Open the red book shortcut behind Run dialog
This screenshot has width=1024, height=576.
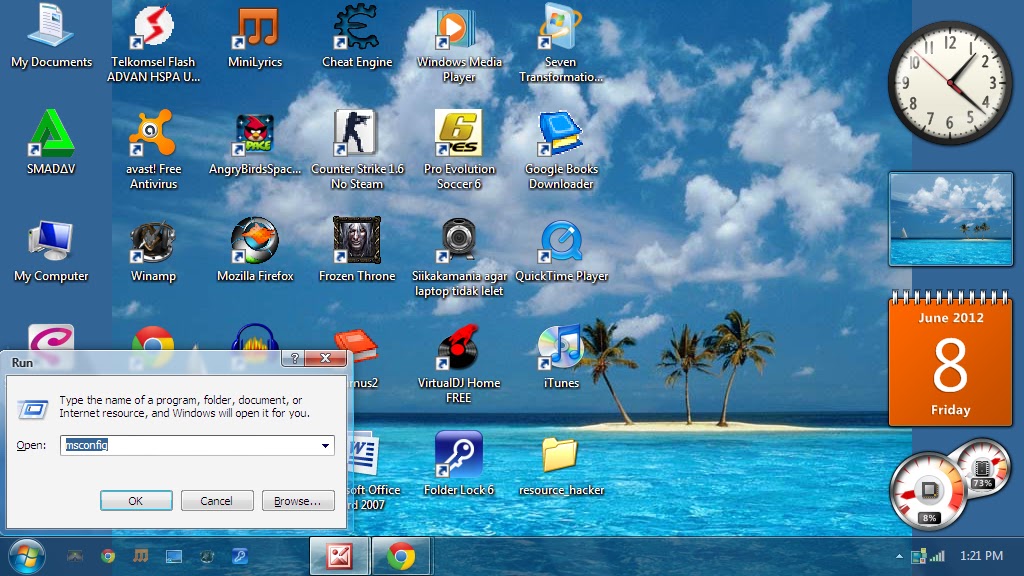(356, 345)
